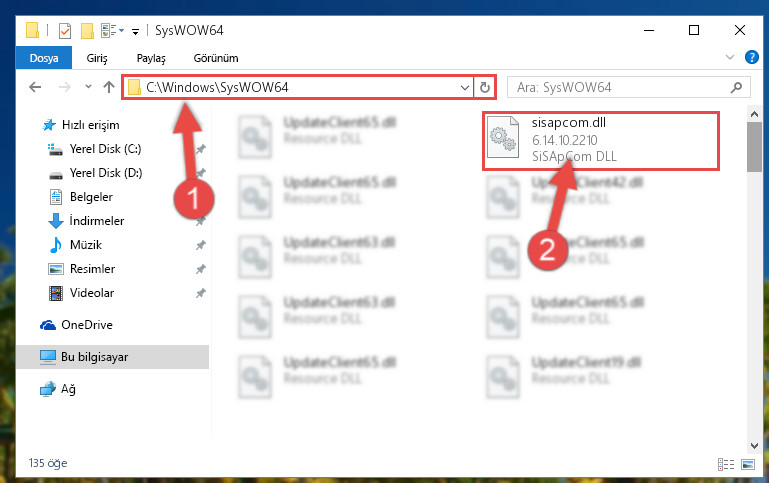The image size is (769, 483).
Task: Open the Customize Quick Access Toolbar dropdown
Action: click(135, 32)
